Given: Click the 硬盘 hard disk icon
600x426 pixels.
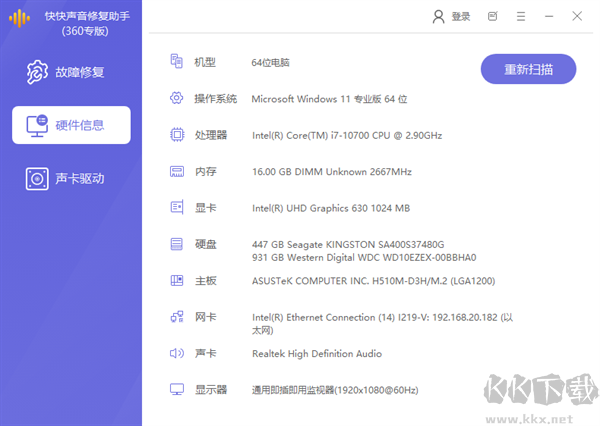Looking at the screenshot, I should pos(177,244).
